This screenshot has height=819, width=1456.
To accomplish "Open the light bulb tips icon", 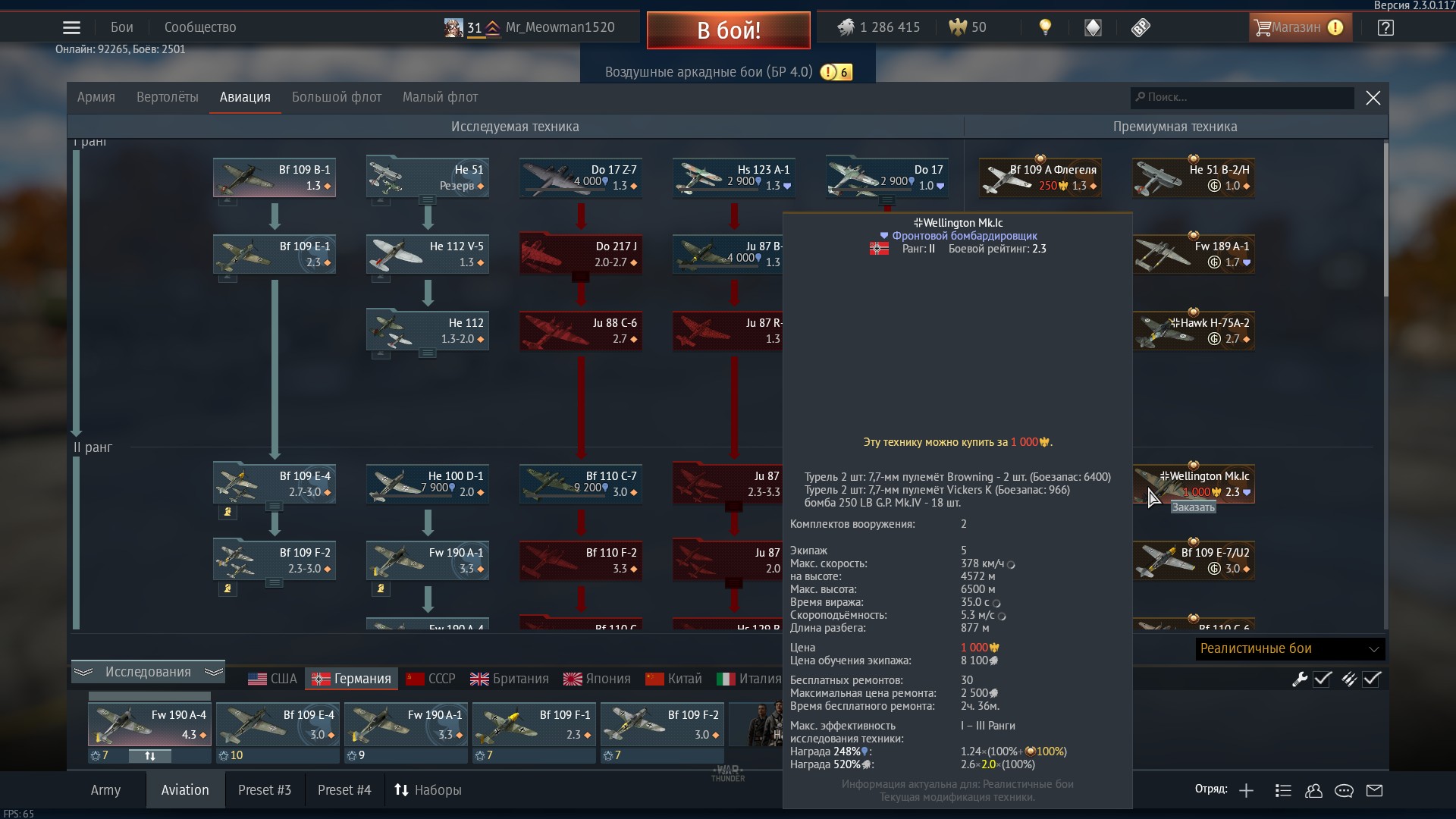I will 1045,27.
